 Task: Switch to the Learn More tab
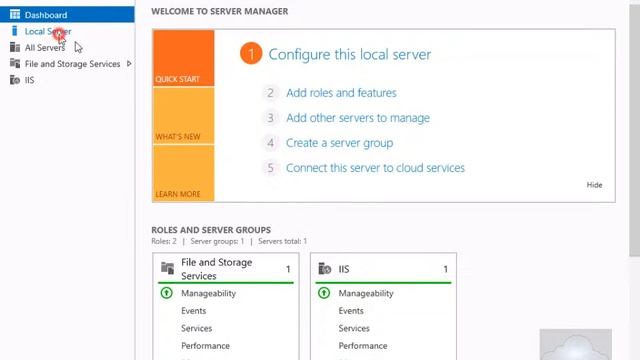184,173
